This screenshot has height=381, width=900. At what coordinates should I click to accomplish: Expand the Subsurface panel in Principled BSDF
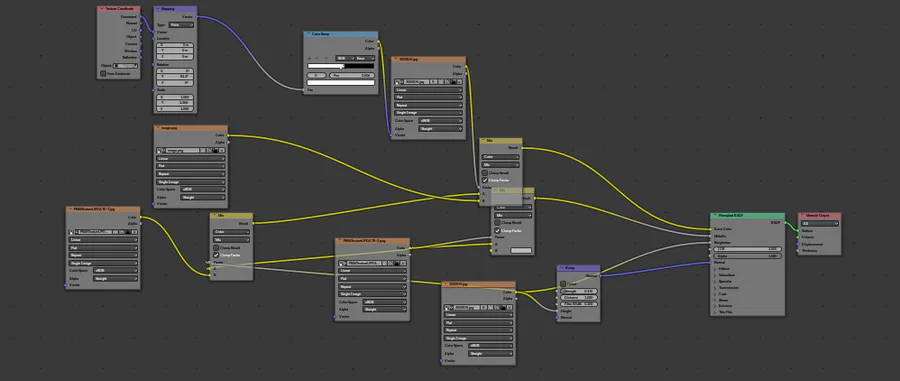click(x=727, y=275)
